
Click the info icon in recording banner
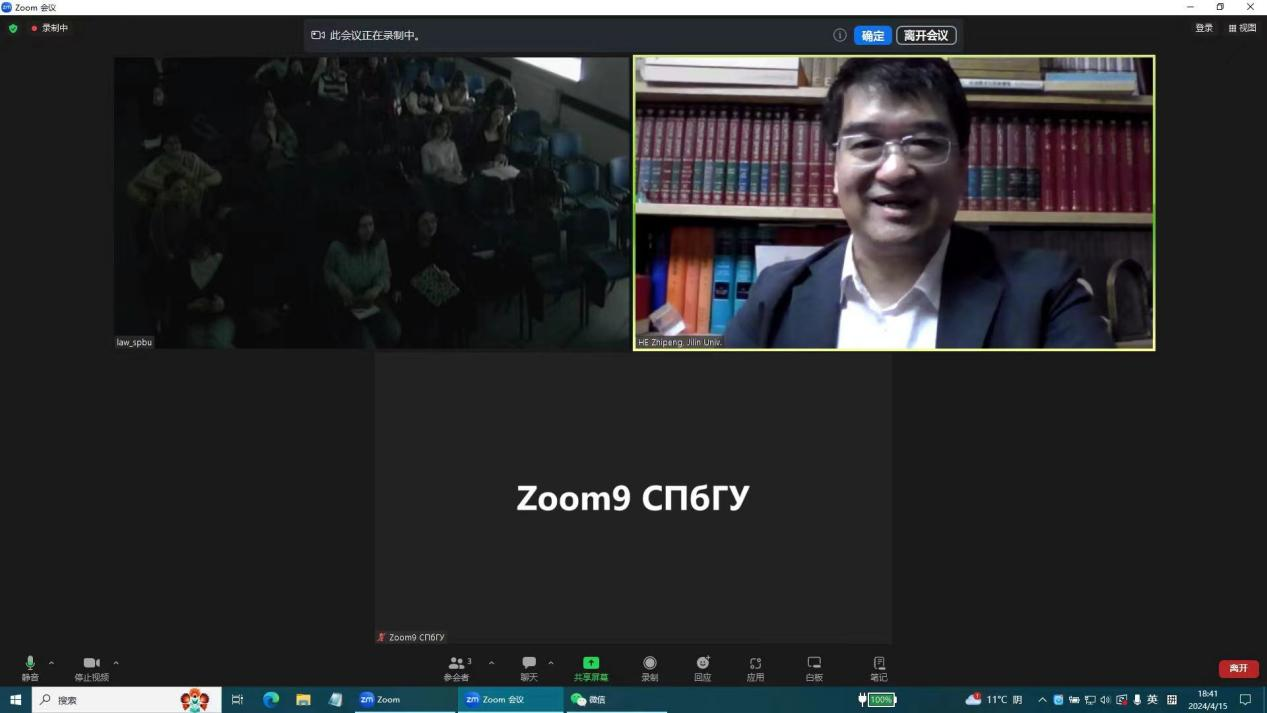pos(840,35)
